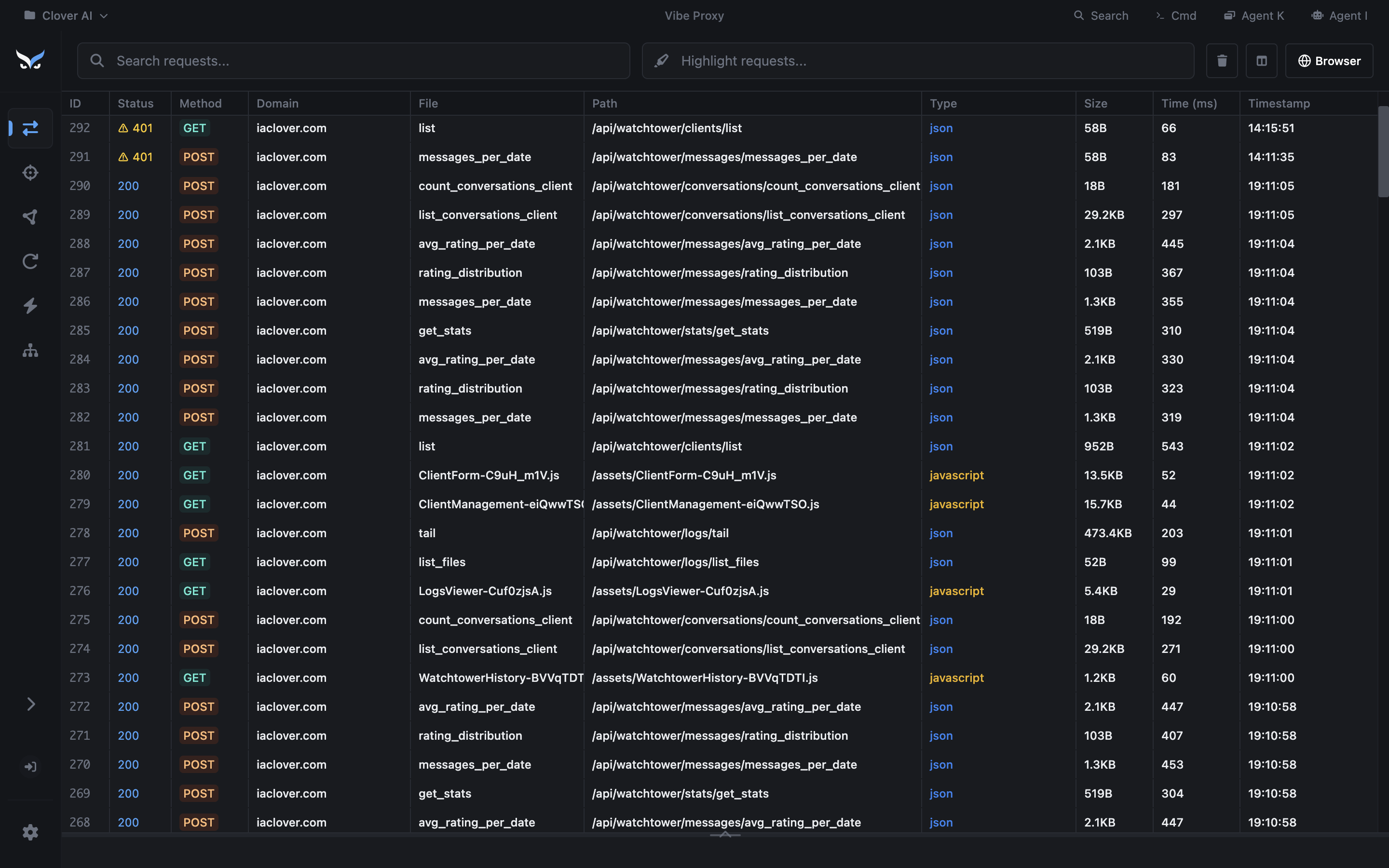
Task: Click path /api/watchtower/logs/tail
Action: pyautogui.click(x=660, y=533)
